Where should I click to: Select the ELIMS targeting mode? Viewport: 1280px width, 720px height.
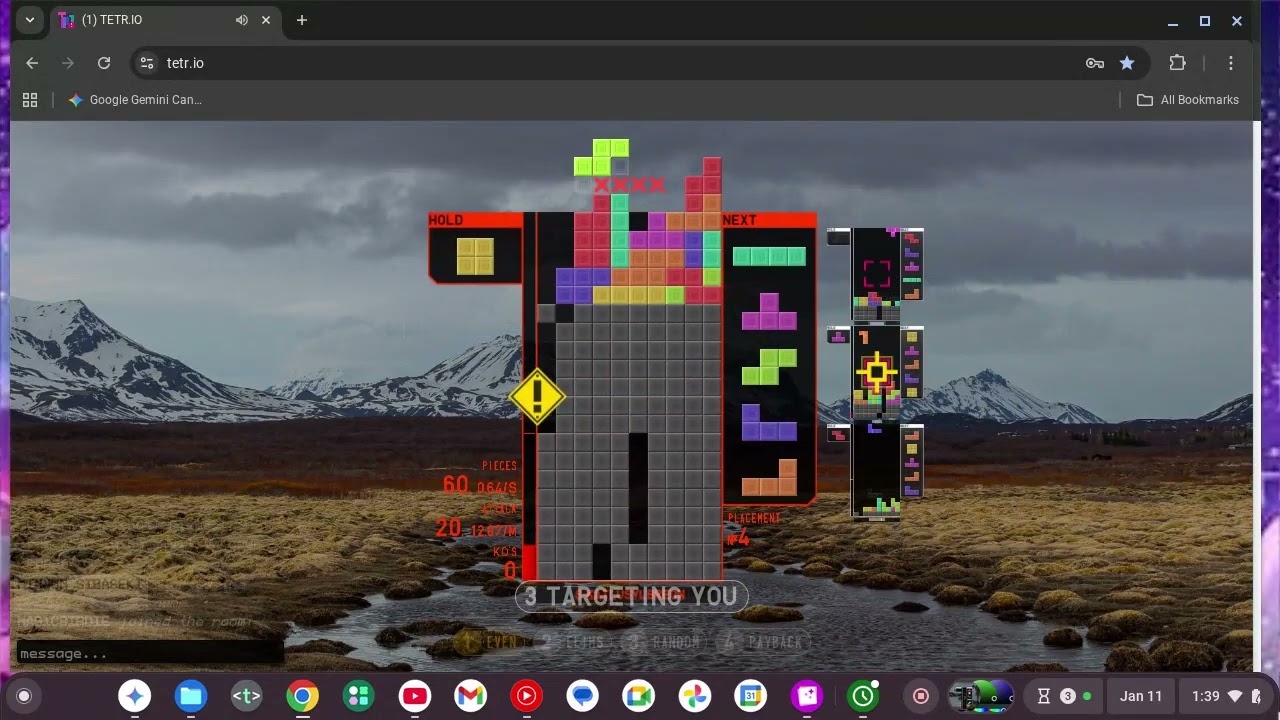(573, 642)
